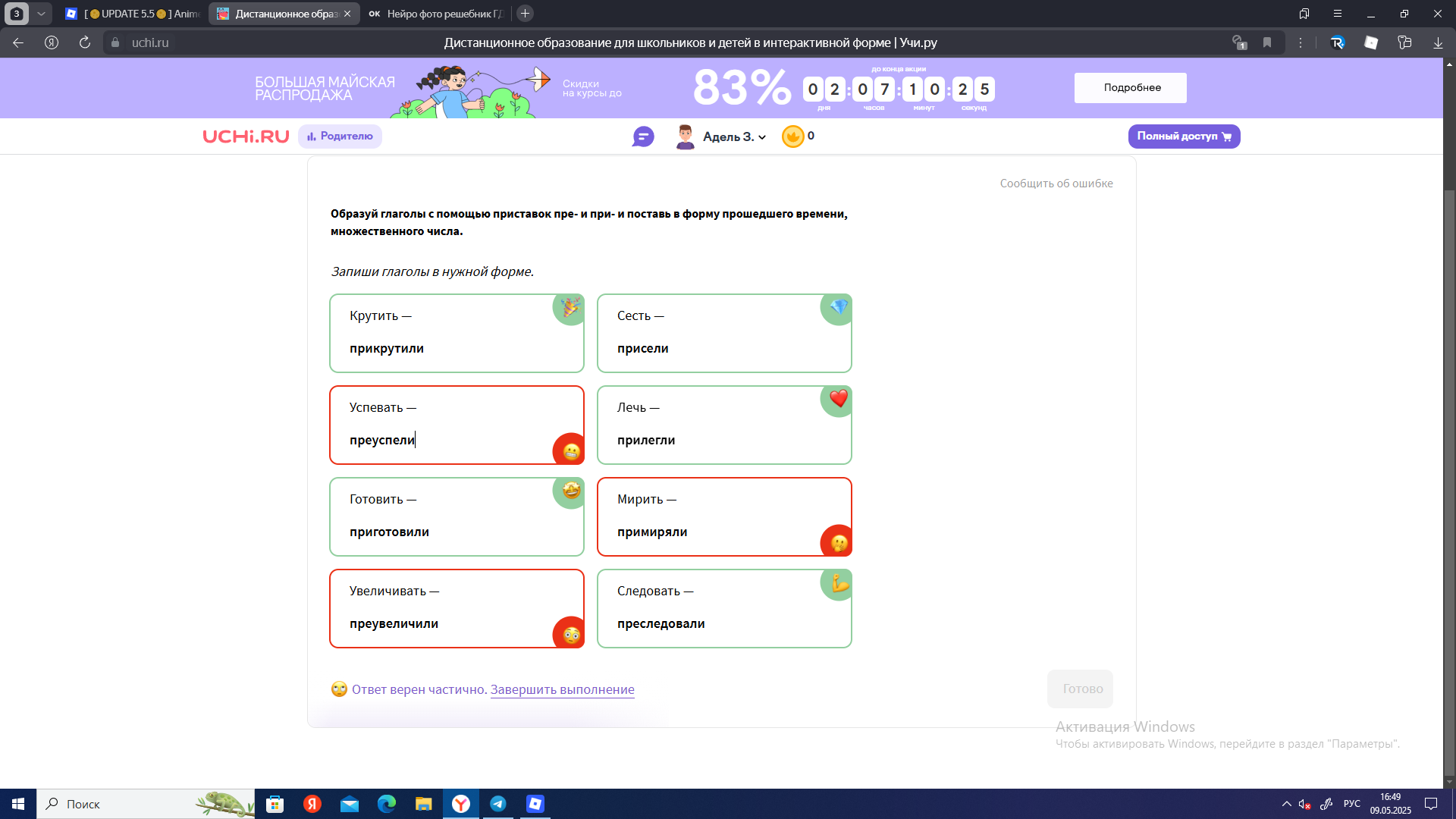Click the student avatar icon

pos(685,136)
